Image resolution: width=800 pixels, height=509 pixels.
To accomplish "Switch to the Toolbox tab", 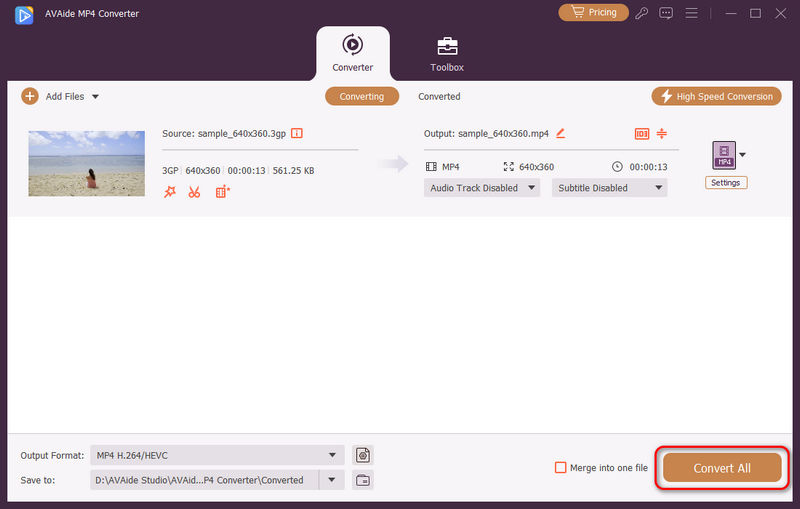I will point(447,54).
